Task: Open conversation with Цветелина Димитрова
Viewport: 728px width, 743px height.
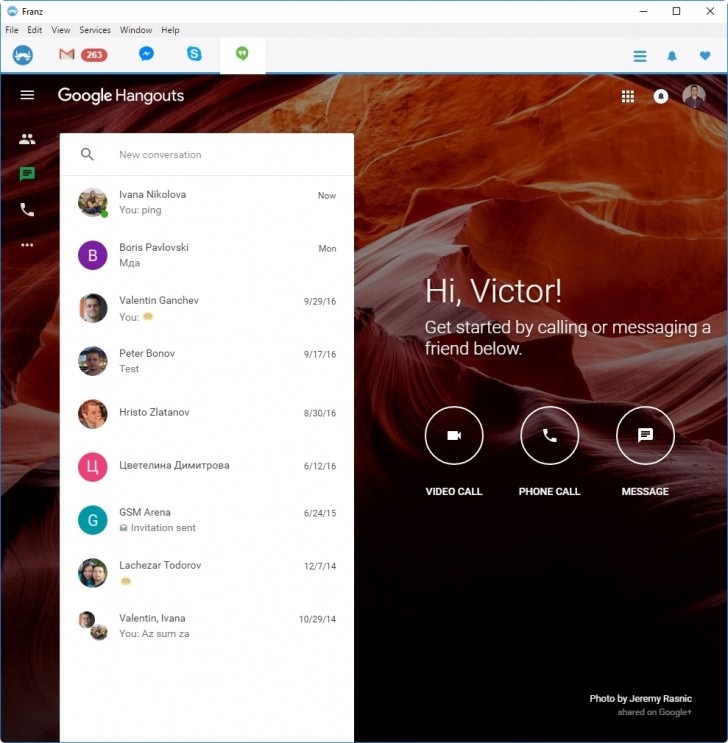Action: 207,467
